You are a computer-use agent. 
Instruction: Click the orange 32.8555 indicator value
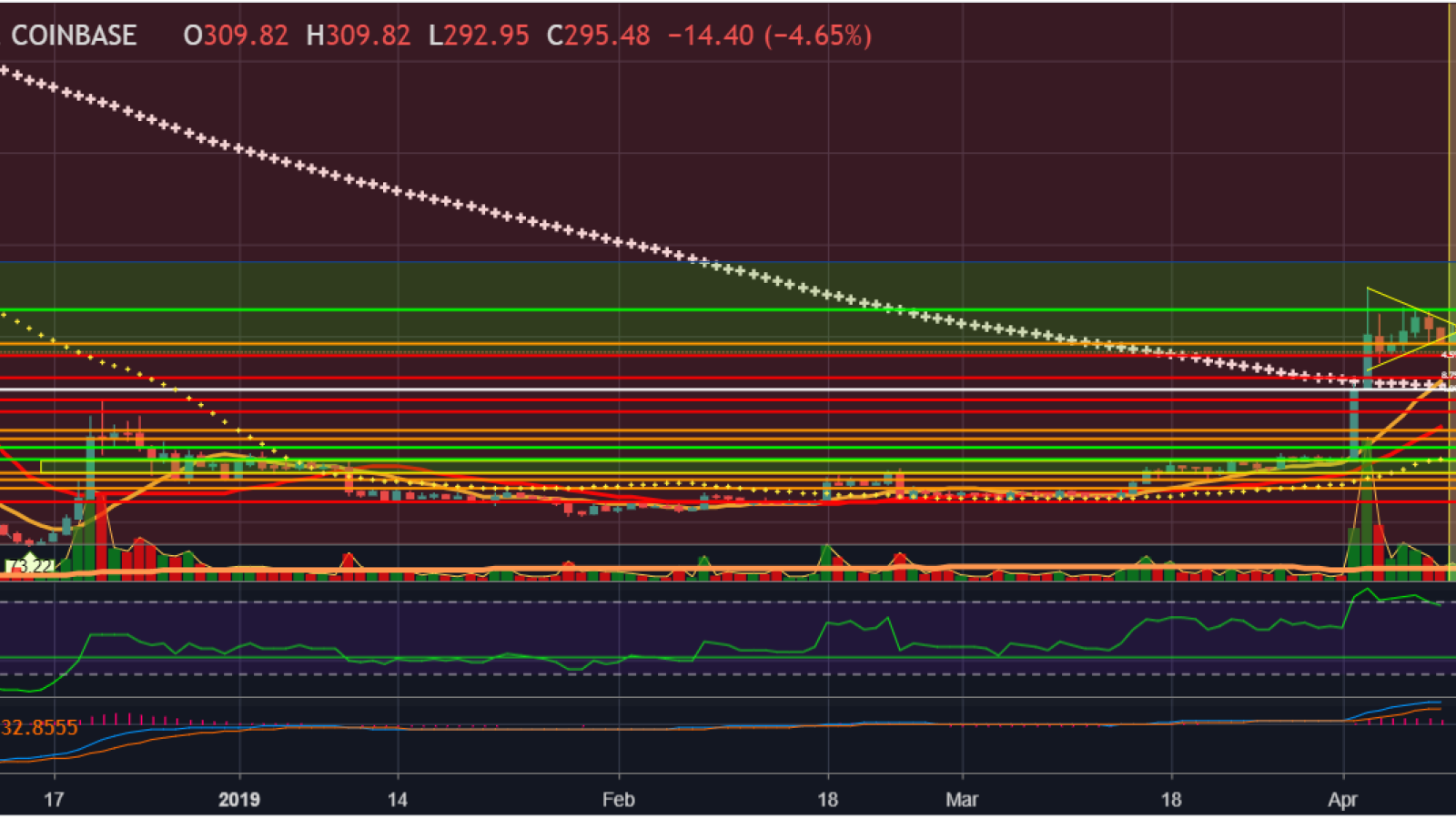click(39, 727)
